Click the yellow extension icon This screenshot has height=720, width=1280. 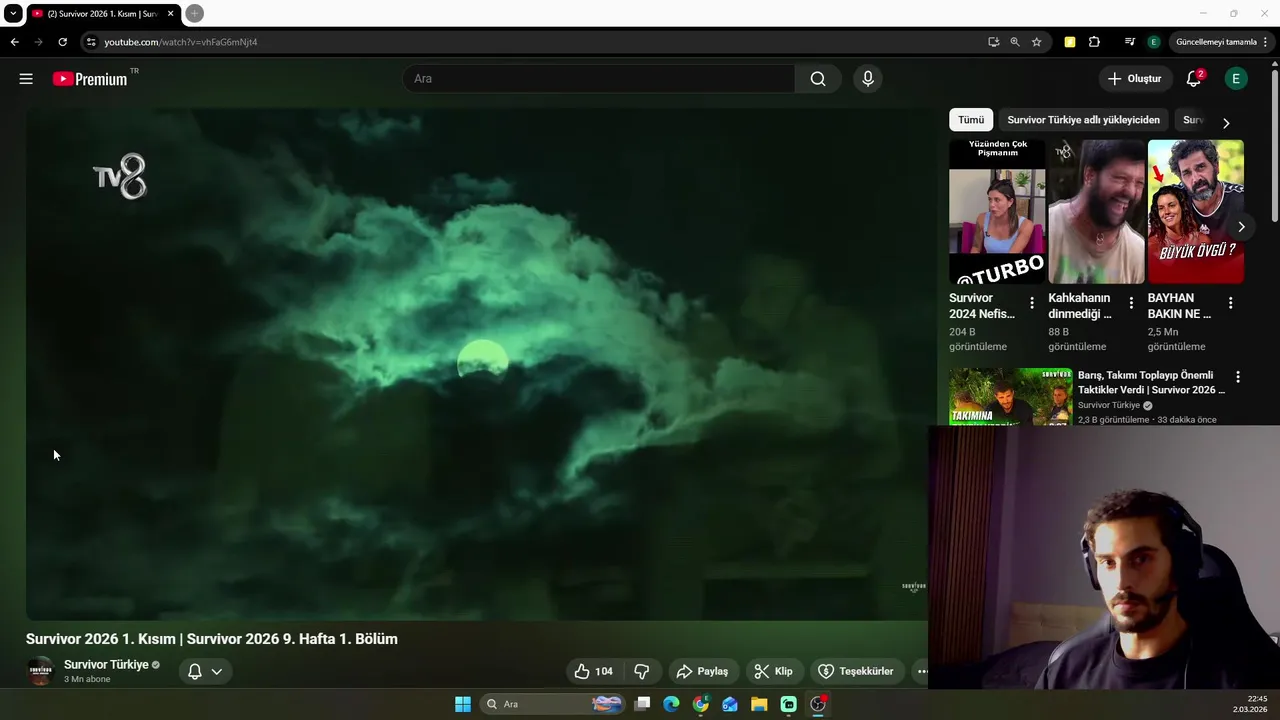point(1070,42)
